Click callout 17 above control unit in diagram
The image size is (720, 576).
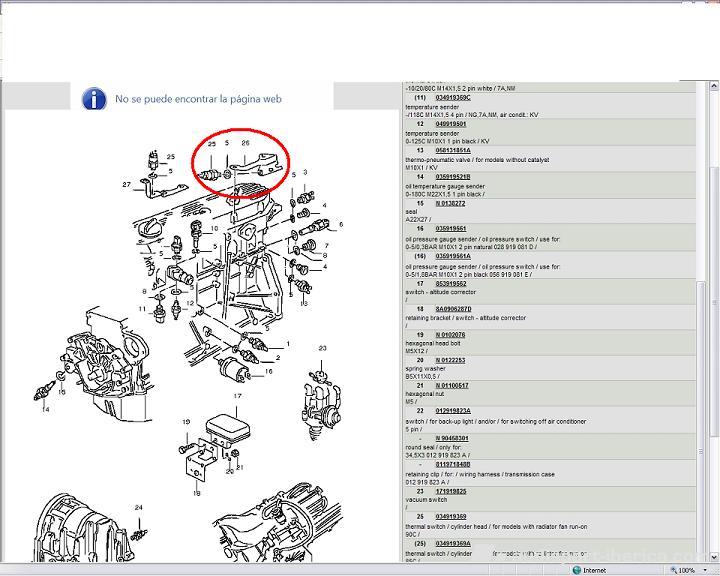237,395
